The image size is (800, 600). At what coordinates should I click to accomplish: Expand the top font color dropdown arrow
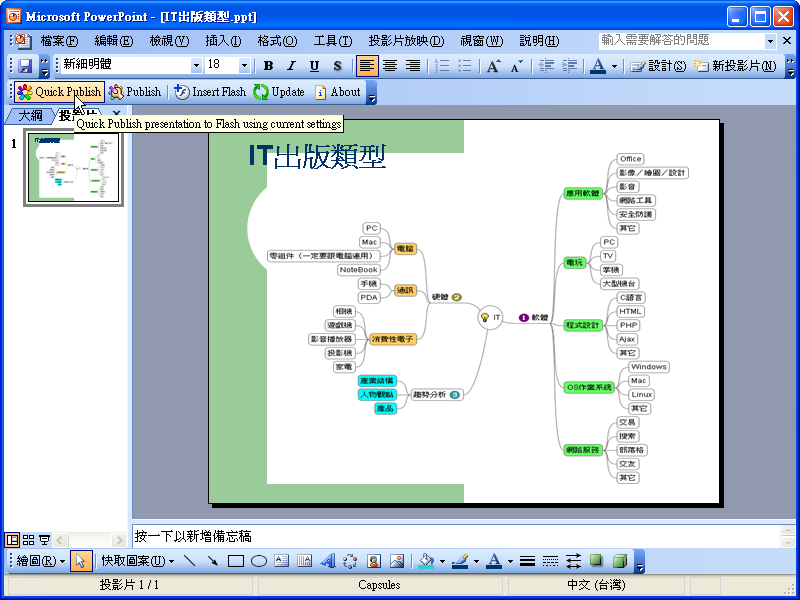(x=614, y=66)
